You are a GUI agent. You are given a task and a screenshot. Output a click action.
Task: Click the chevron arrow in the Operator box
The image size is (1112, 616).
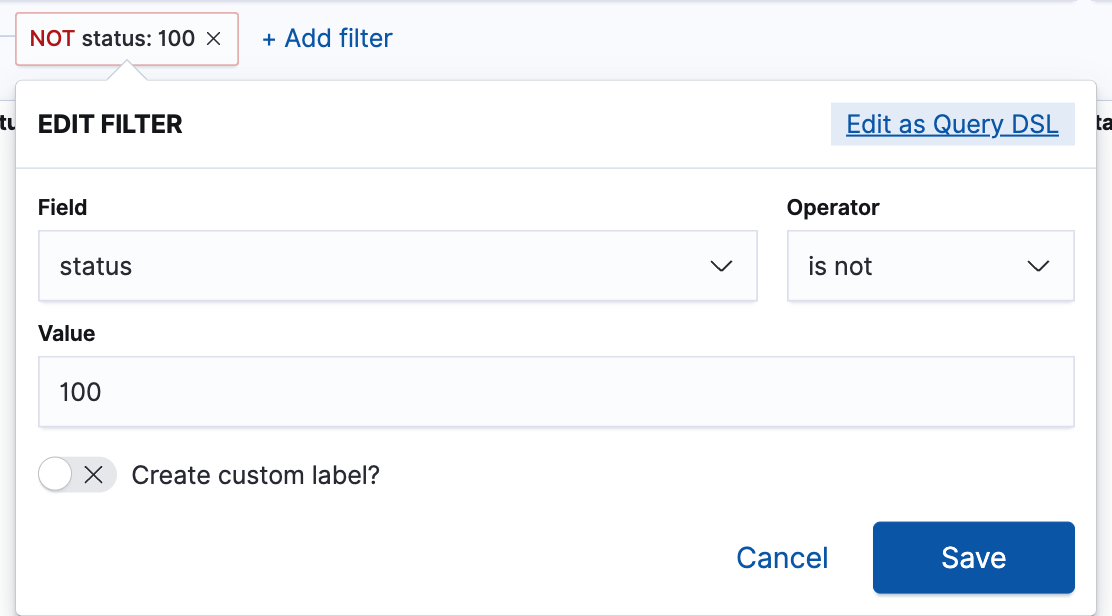click(x=1038, y=267)
